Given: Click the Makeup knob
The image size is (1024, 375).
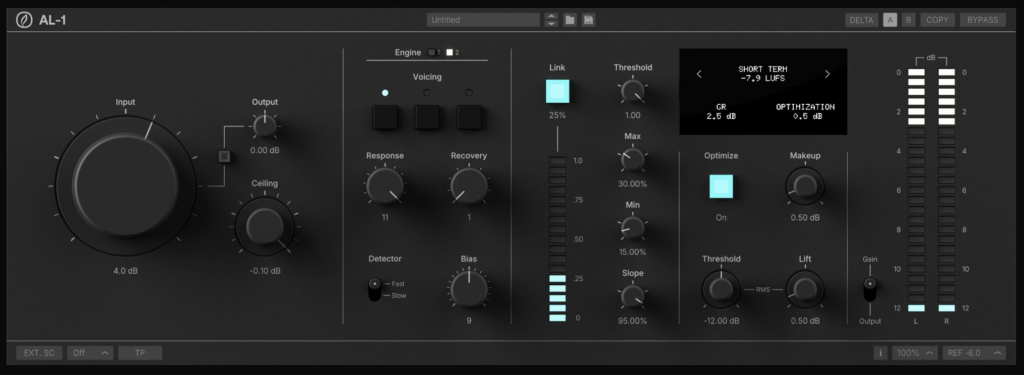Looking at the screenshot, I should pos(805,186).
